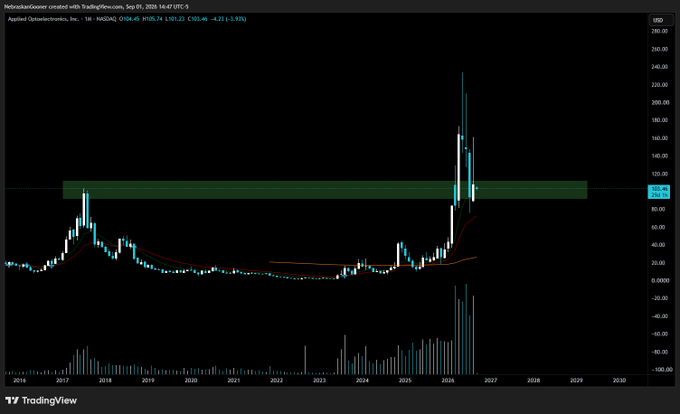680x414 pixels.
Task: Click the NASDAQ exchange label in the legend
Action: [106, 19]
